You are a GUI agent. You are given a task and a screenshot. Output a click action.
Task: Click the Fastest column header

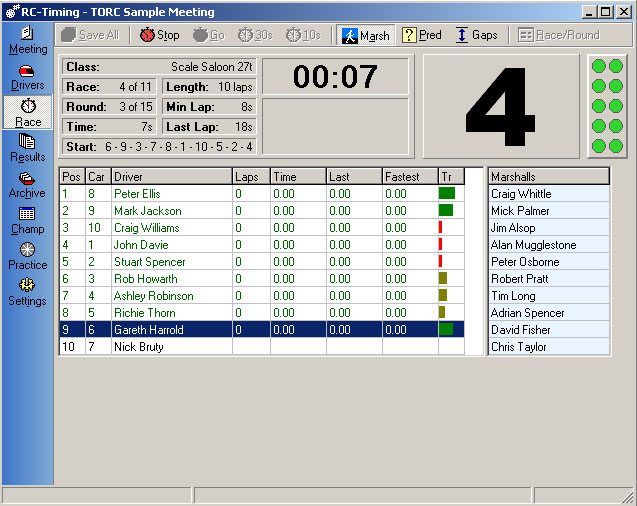point(410,176)
